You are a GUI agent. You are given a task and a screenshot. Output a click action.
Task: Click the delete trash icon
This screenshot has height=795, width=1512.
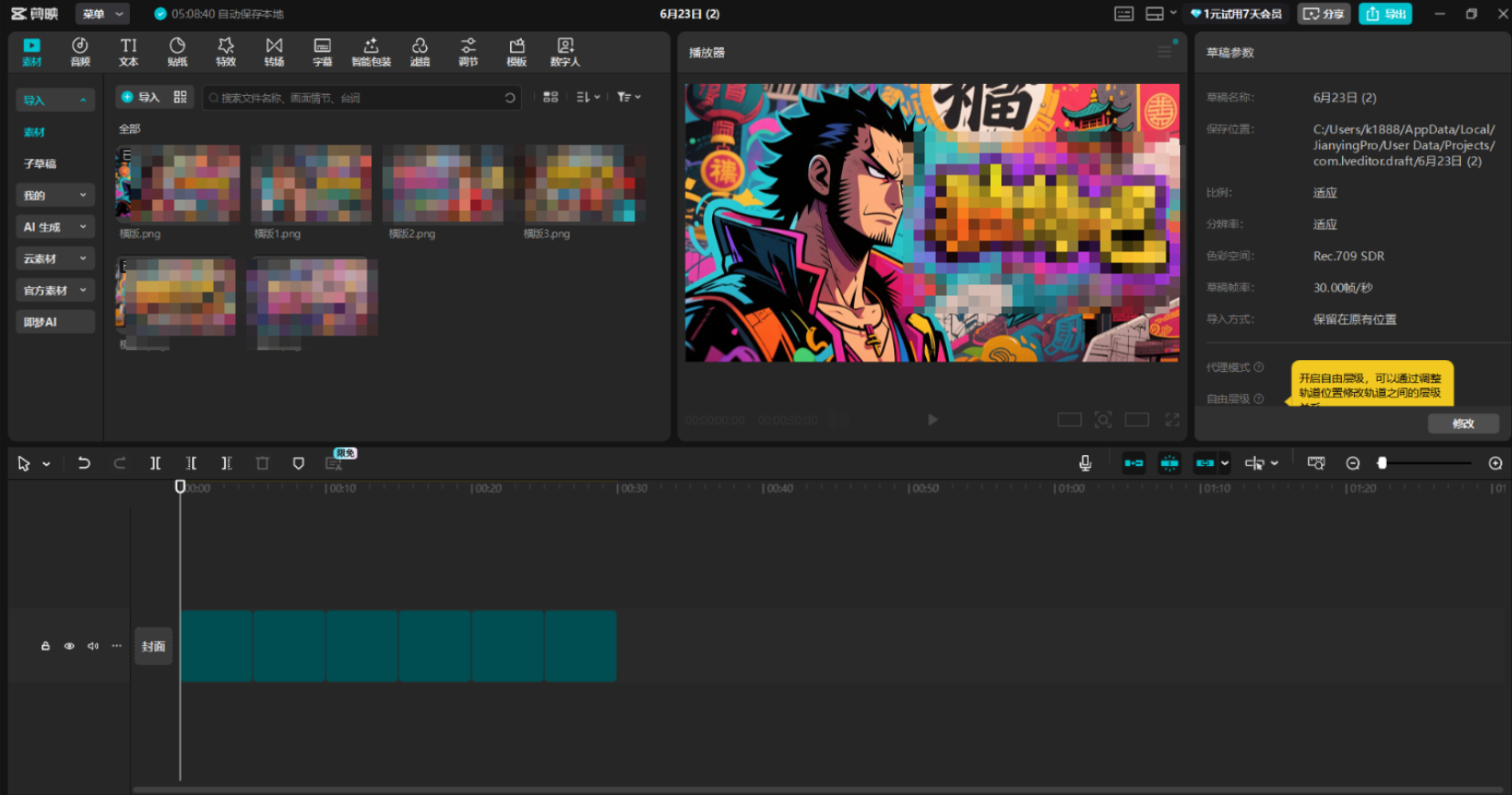tap(262, 463)
